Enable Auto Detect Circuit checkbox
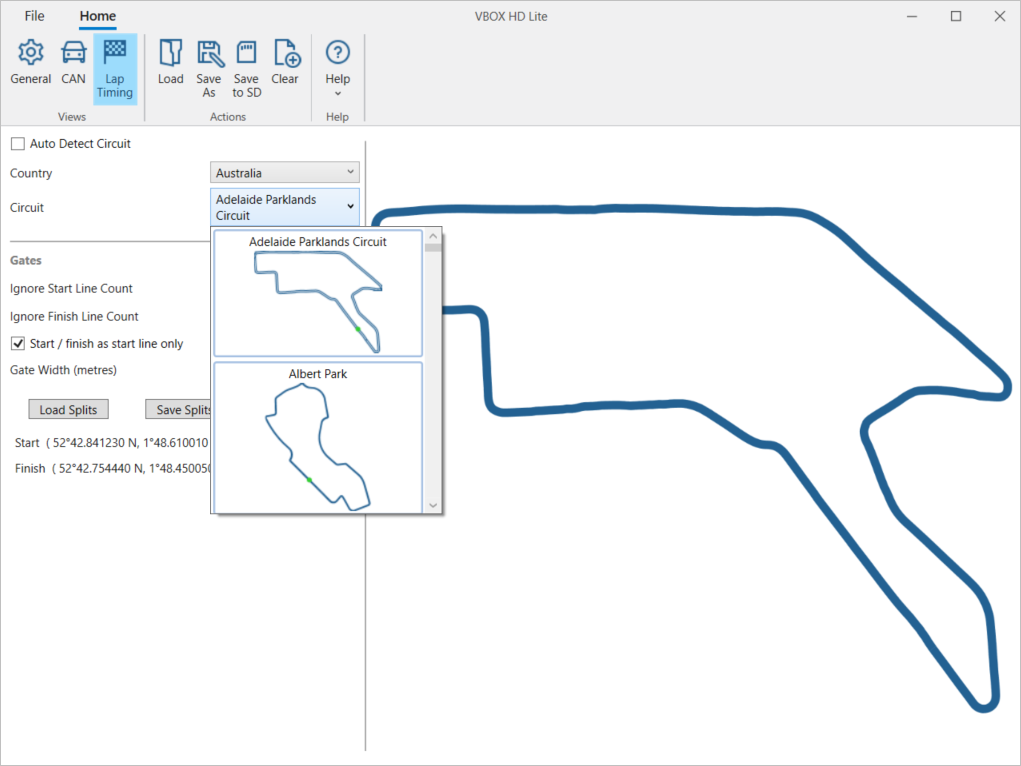Screen dimensions: 1021x766 pos(18,143)
